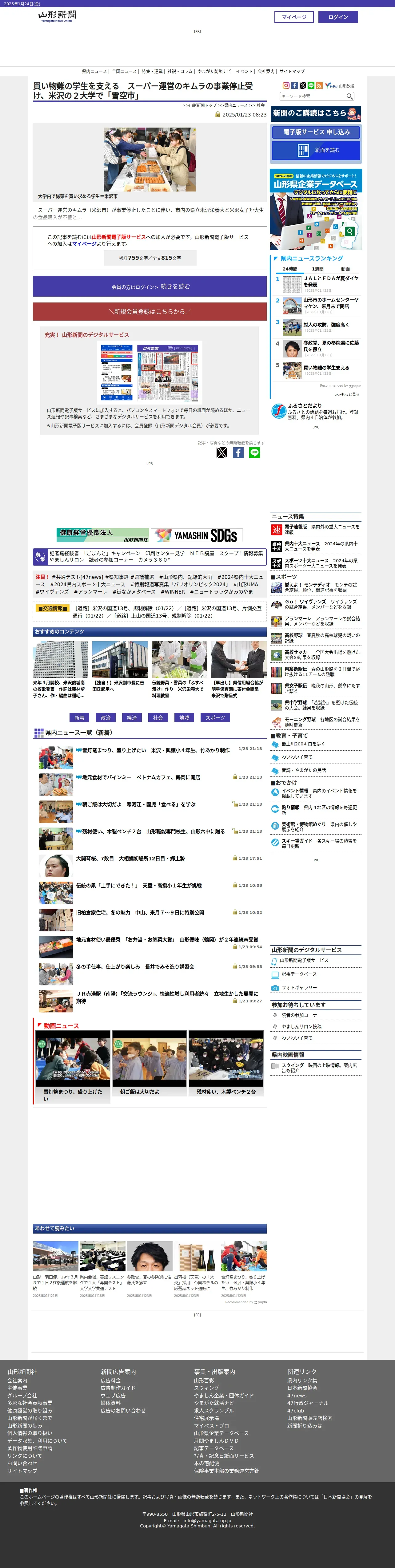
Task: Open the 会社案内 footer link
Action: tap(17, 1380)
